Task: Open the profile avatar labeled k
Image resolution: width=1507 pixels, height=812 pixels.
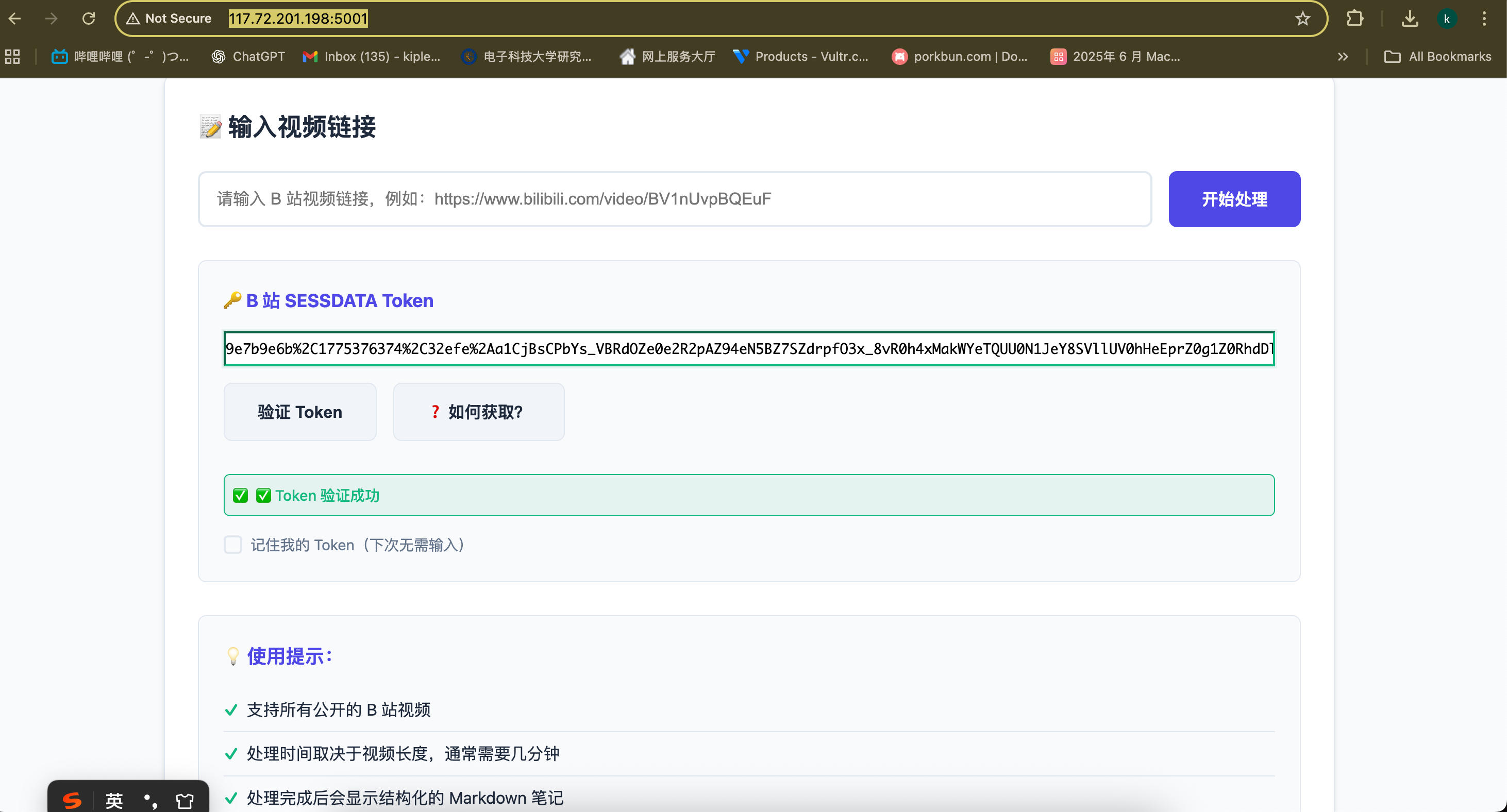Action: tap(1446, 19)
